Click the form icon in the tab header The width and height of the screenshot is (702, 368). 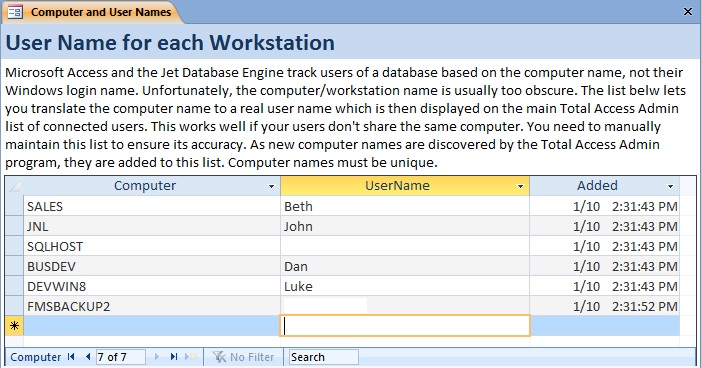pyautogui.click(x=15, y=12)
